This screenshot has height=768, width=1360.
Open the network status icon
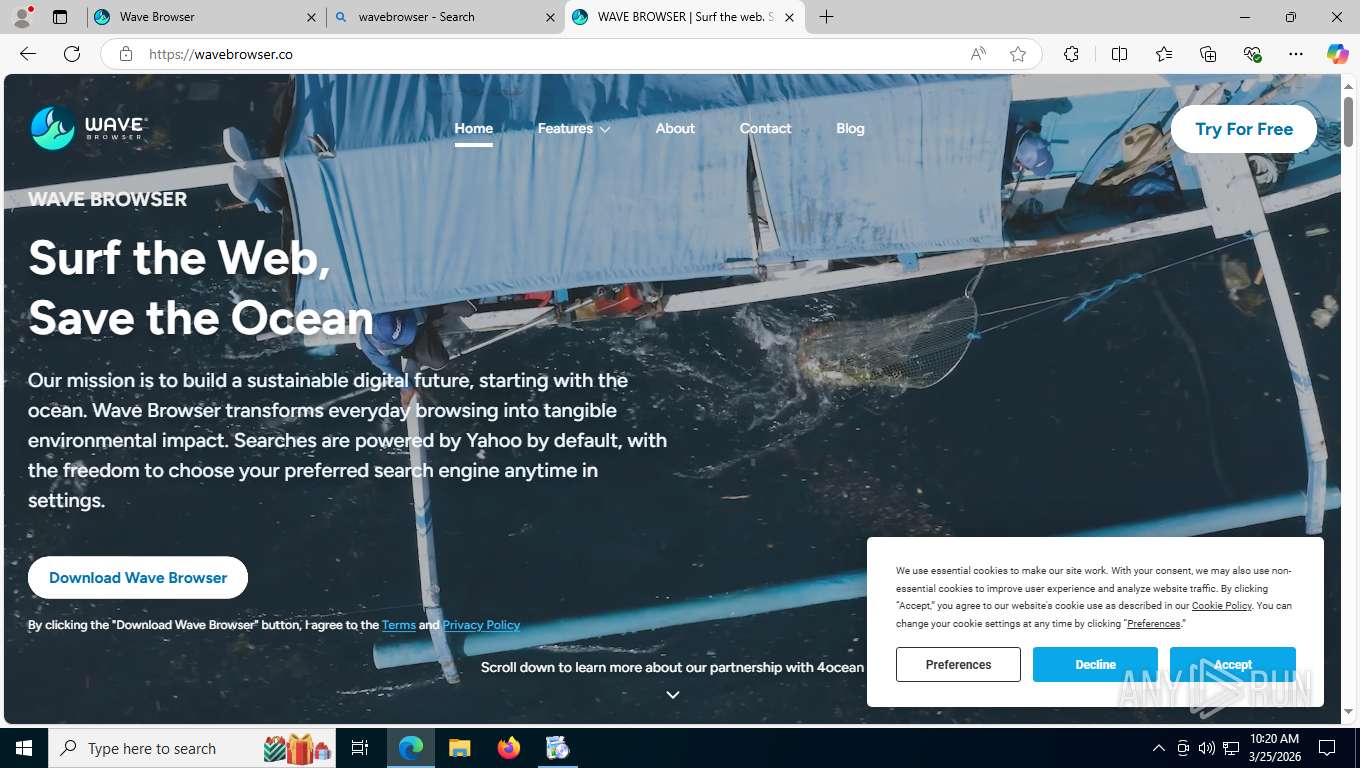pos(1231,748)
